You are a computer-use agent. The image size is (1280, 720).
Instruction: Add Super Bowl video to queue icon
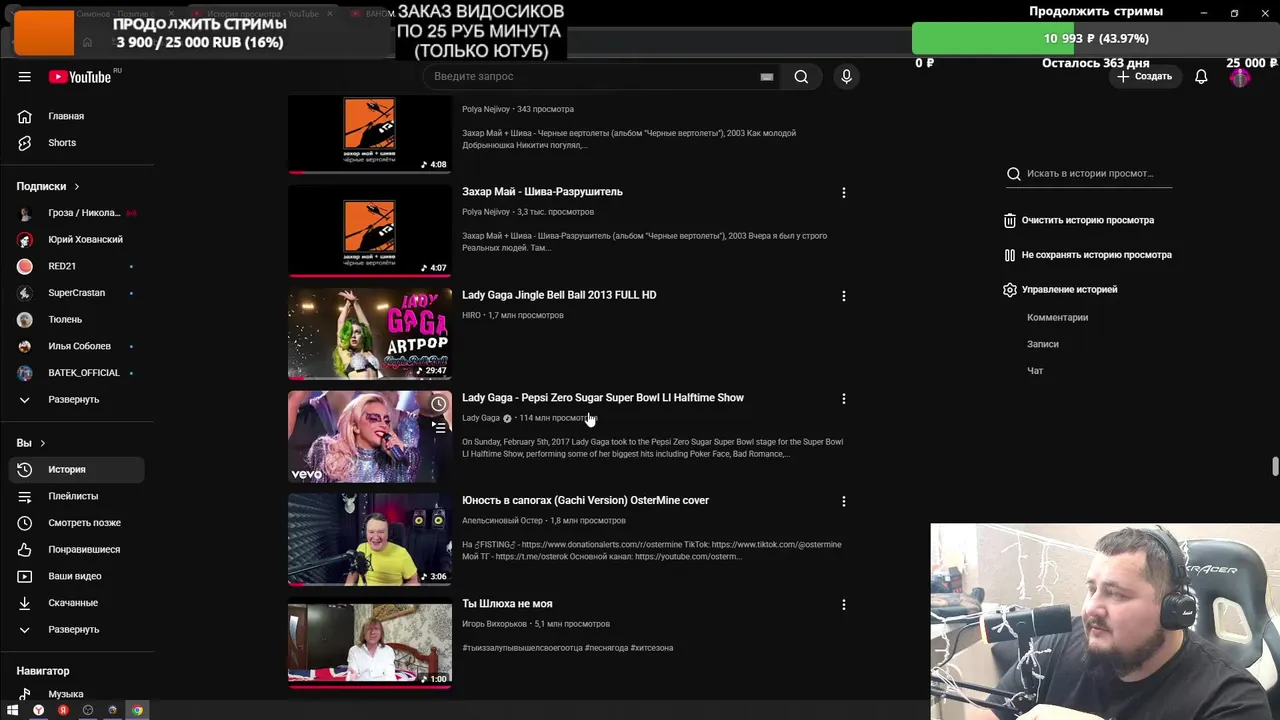438,428
